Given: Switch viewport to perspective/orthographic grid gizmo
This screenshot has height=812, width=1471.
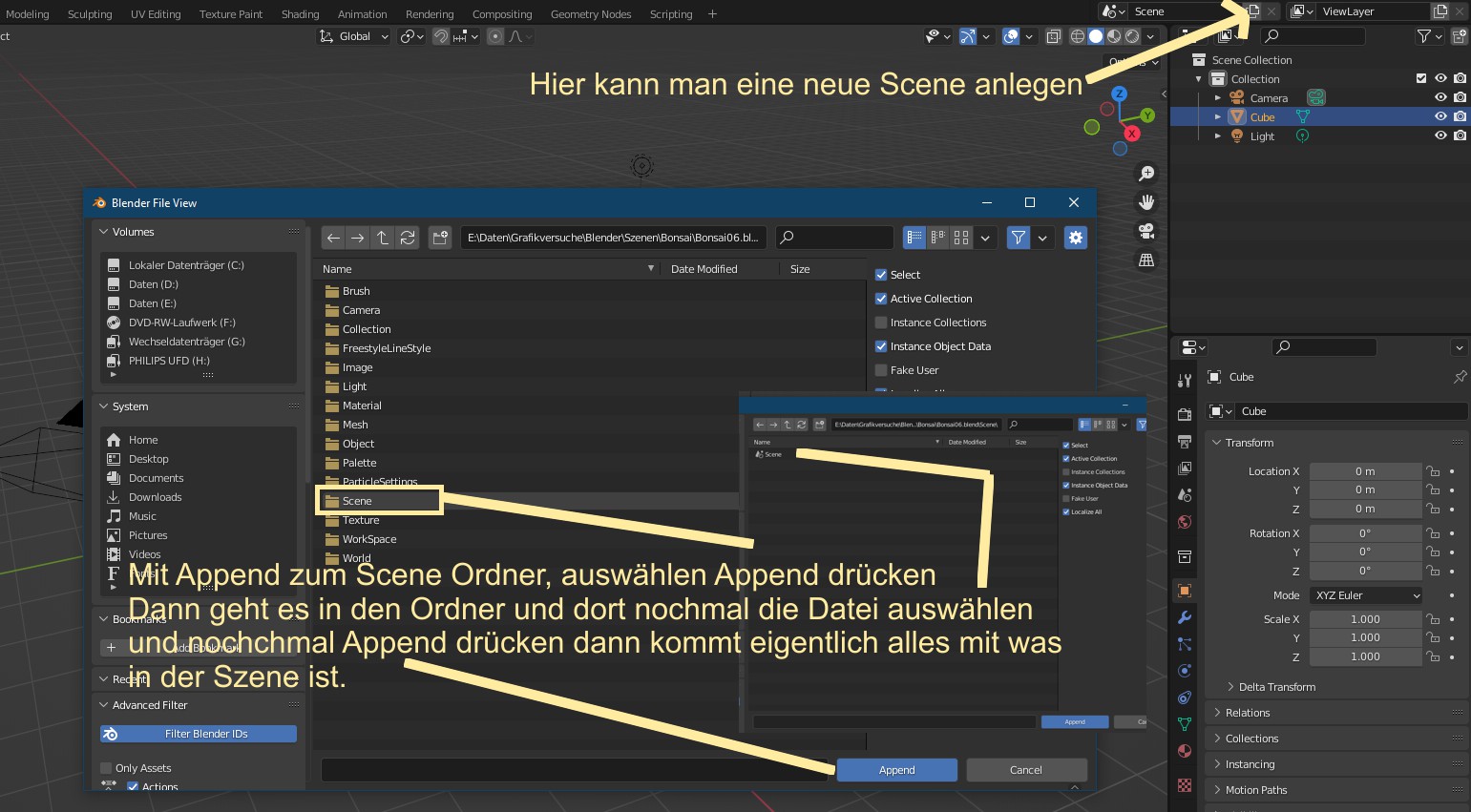Looking at the screenshot, I should click(x=1146, y=260).
